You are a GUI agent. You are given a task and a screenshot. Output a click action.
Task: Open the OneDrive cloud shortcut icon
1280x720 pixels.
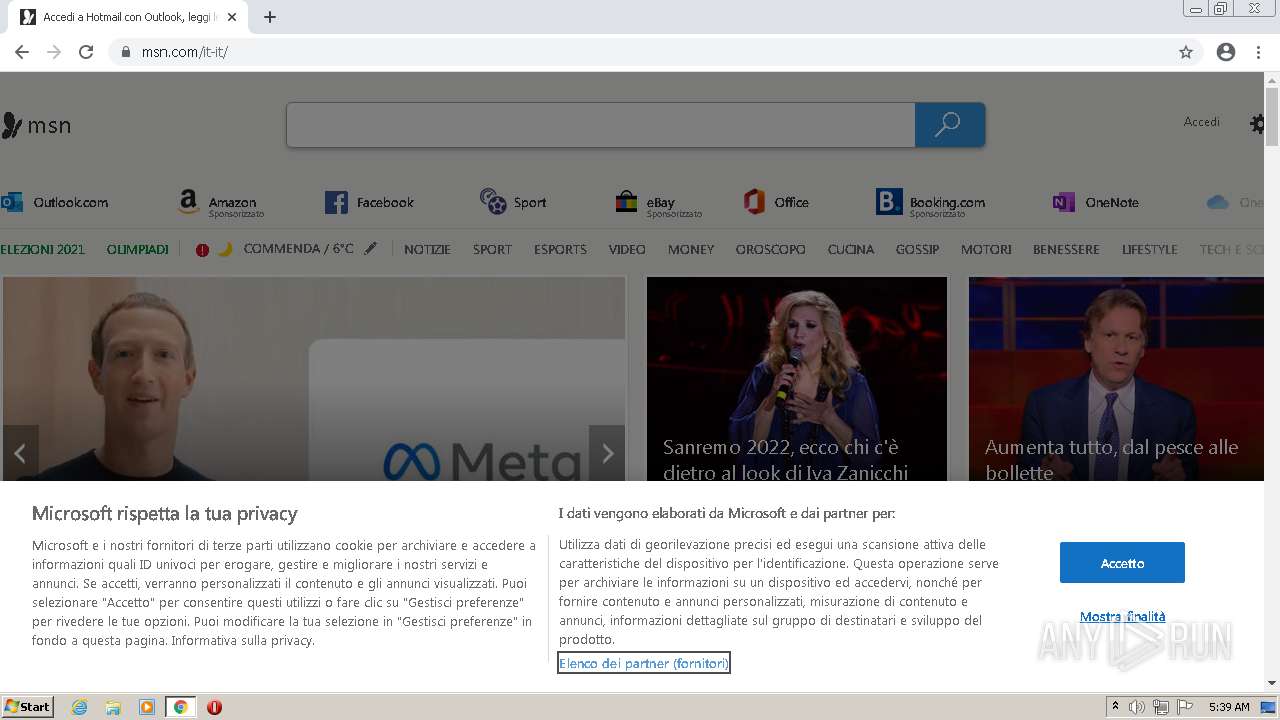point(1217,202)
